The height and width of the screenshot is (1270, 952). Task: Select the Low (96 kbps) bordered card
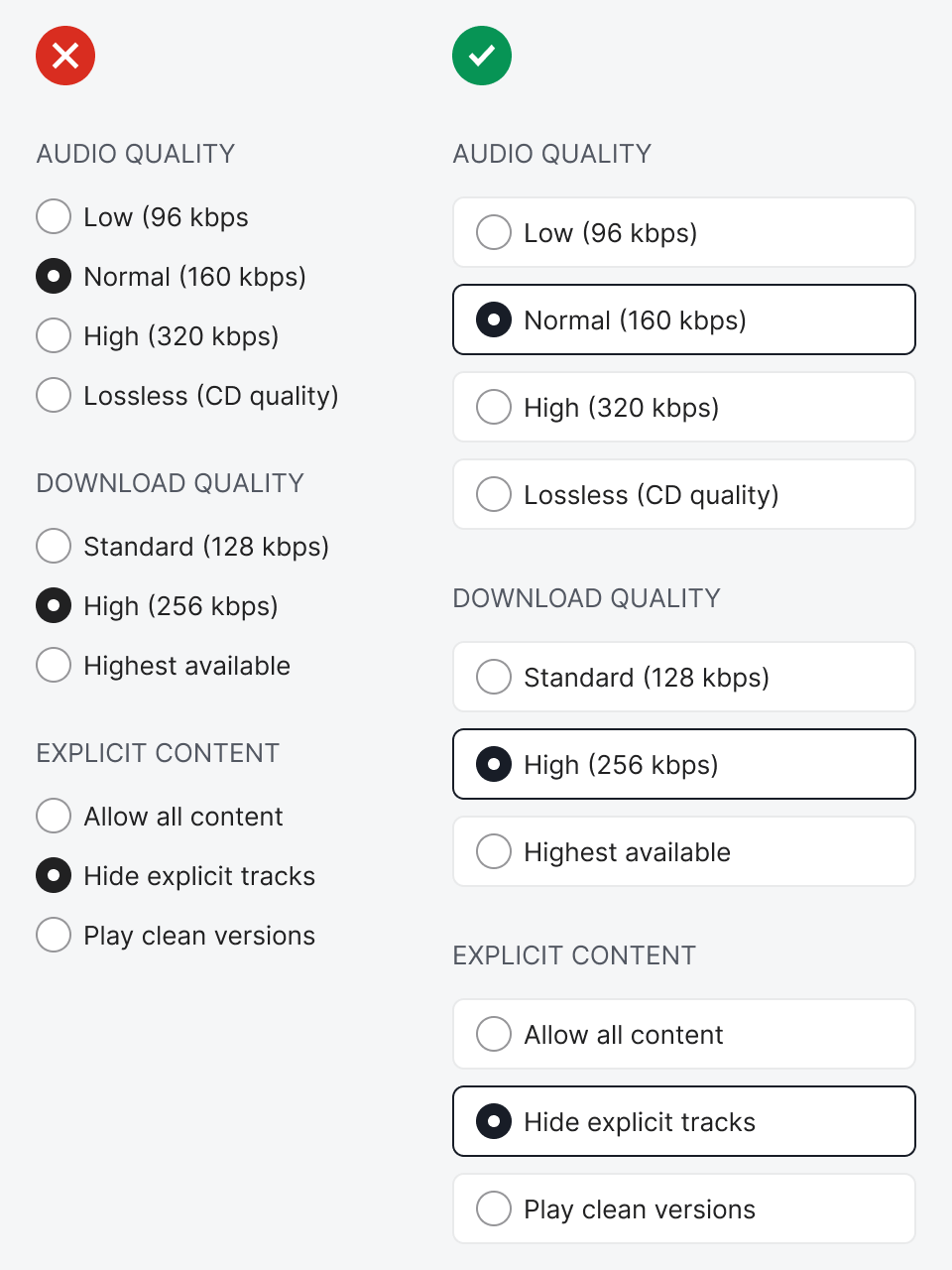[x=683, y=232]
